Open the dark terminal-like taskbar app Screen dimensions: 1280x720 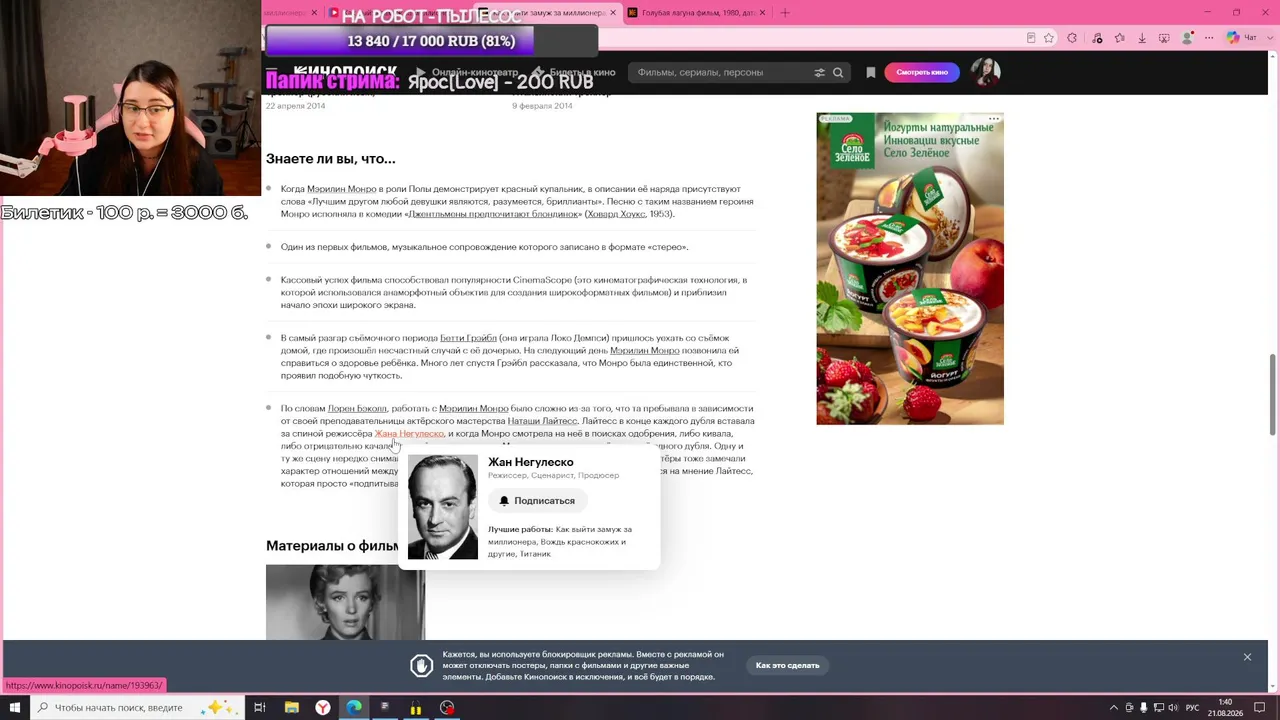(385, 708)
